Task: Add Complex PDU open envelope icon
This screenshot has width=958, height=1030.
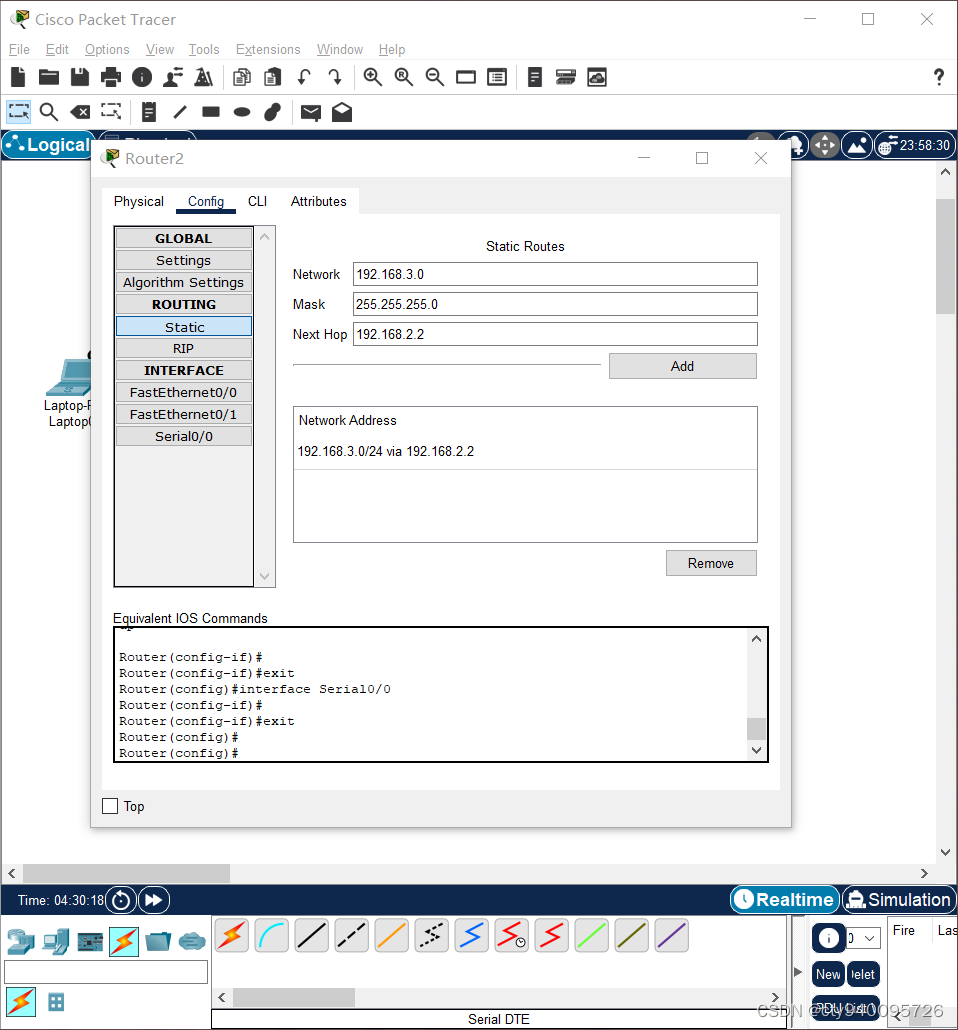Action: (x=342, y=112)
